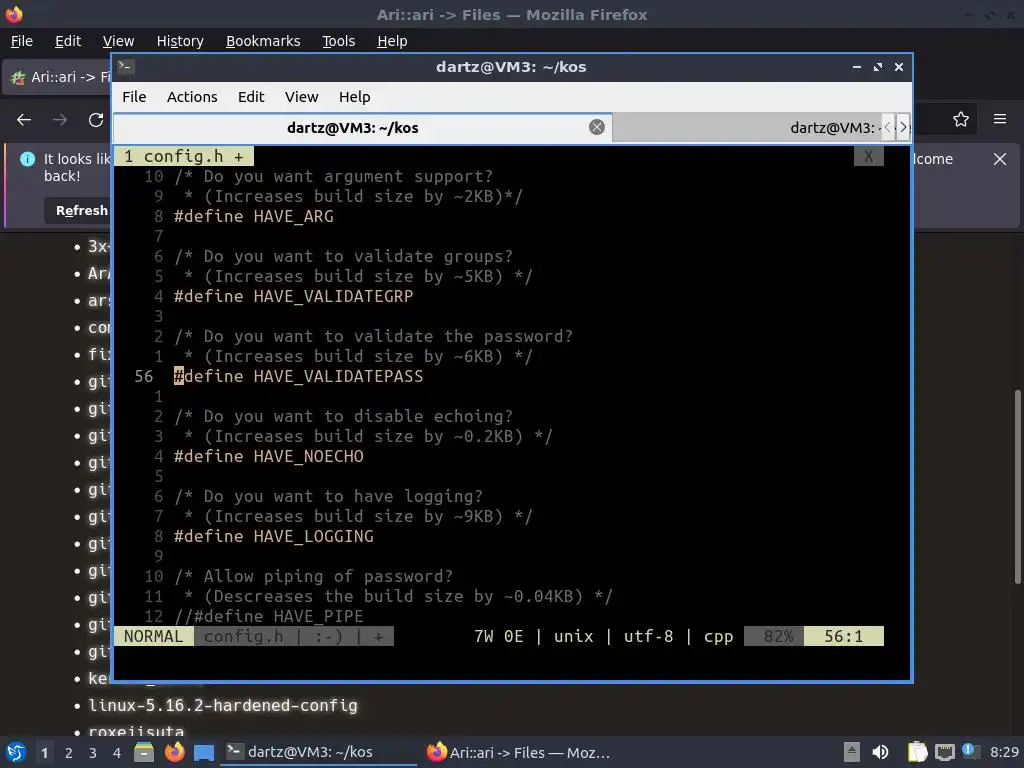Screen dimensions: 1024x768
Task: Switch to workspace 2
Action: click(x=69, y=753)
